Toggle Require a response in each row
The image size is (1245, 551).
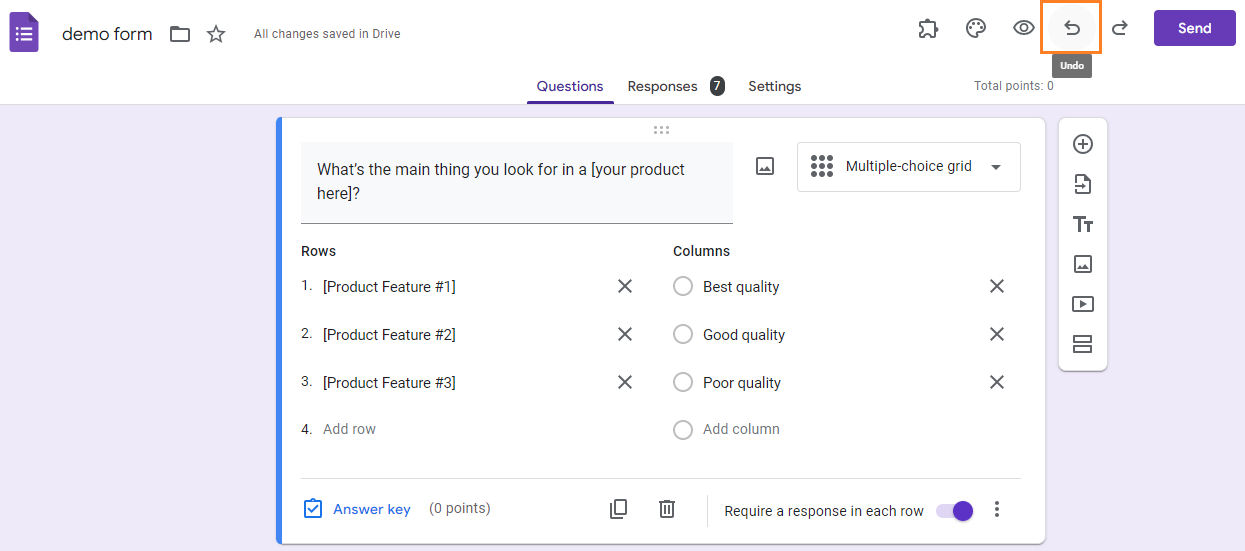(955, 511)
